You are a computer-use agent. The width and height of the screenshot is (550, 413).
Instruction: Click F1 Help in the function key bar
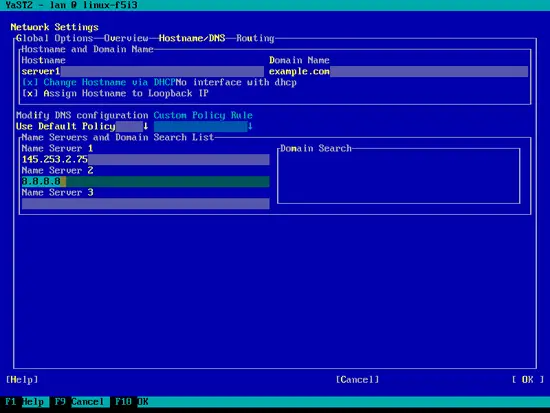pos(25,402)
